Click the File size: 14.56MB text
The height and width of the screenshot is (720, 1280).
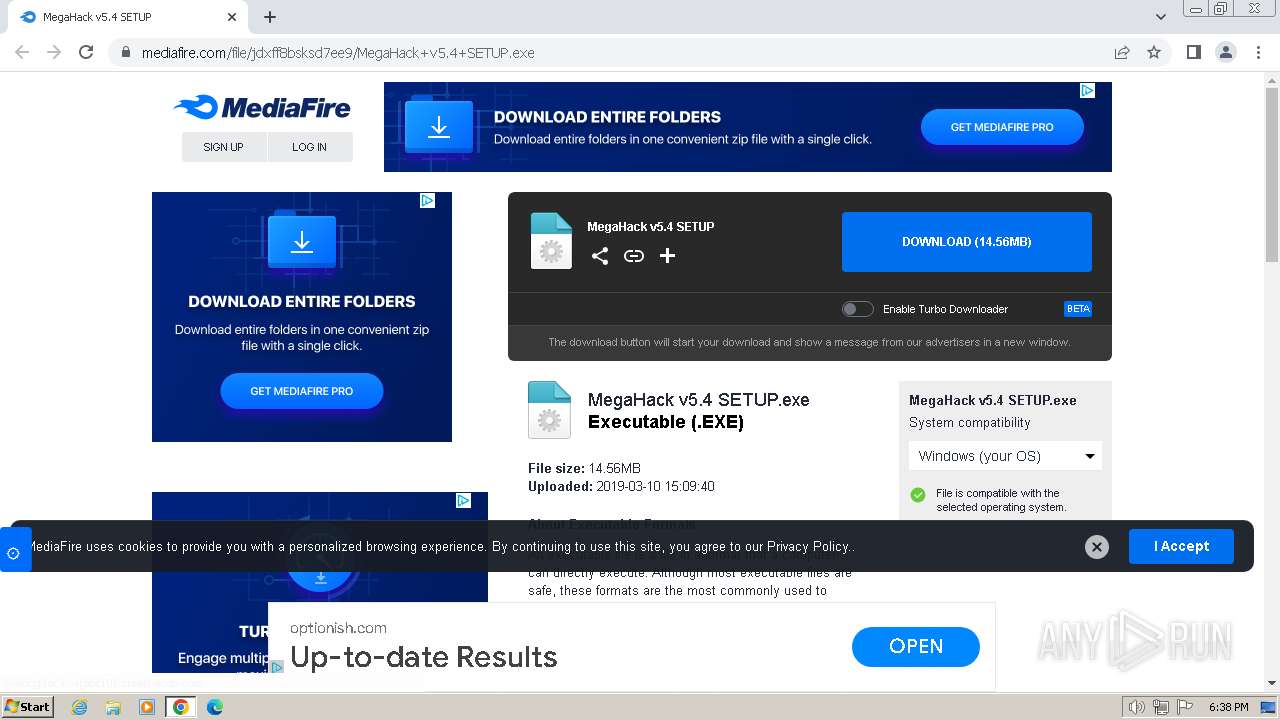coord(584,468)
